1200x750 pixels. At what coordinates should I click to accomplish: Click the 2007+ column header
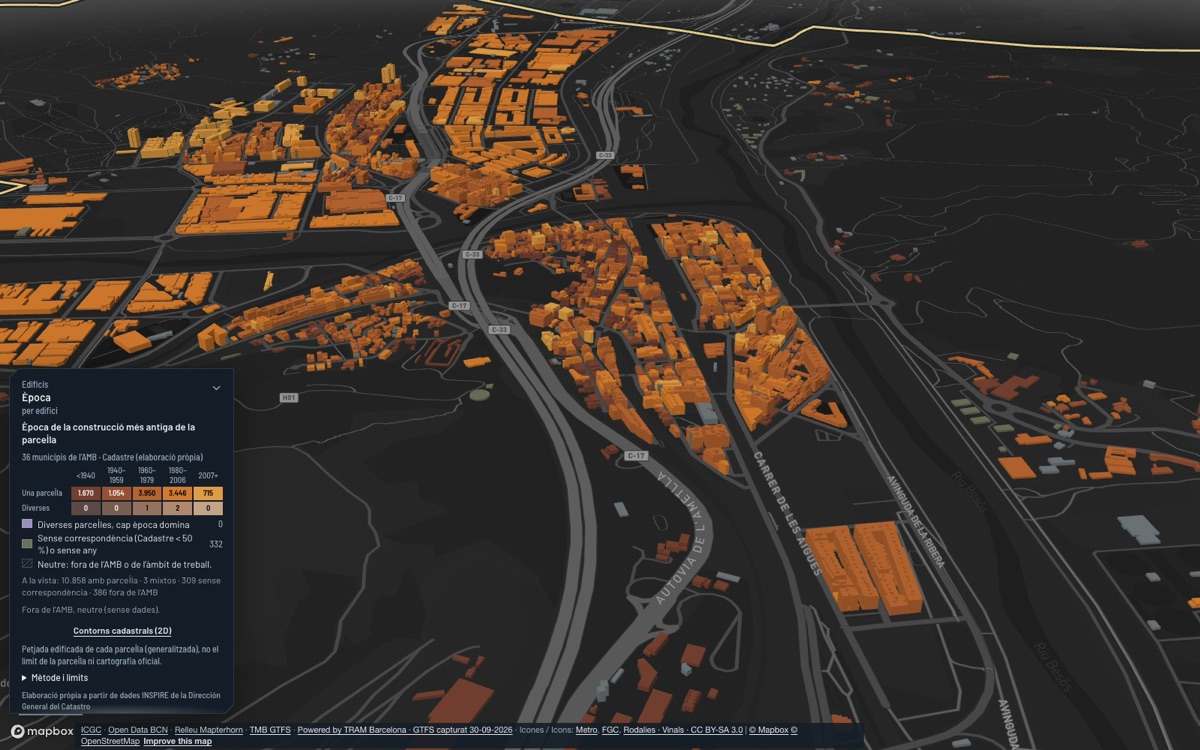tap(208, 475)
